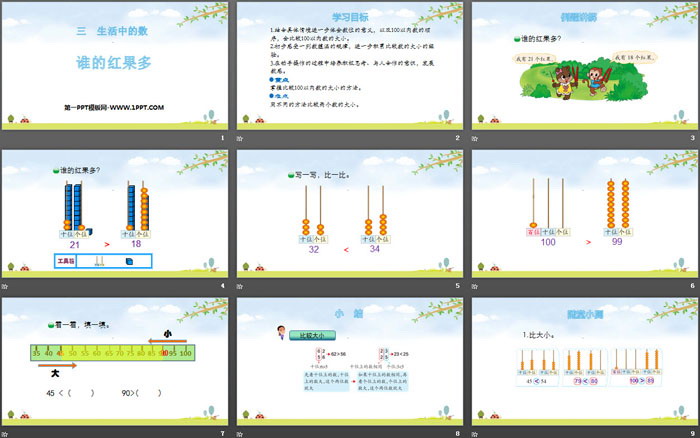The width and height of the screenshot is (700, 438).
Task: Click the title text 谁的红果多 on slide 1
Action: (x=114, y=63)
